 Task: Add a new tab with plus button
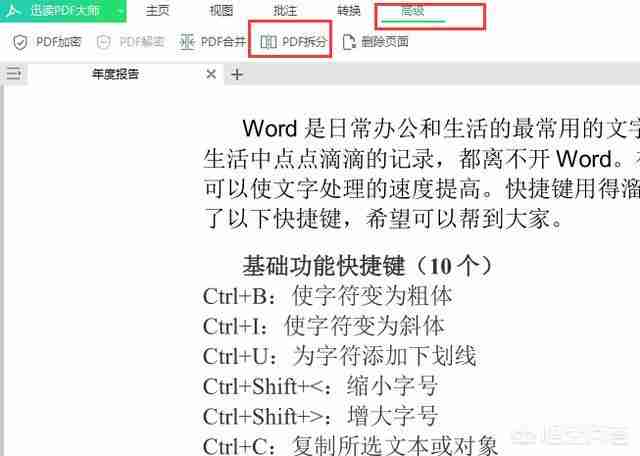pos(237,74)
